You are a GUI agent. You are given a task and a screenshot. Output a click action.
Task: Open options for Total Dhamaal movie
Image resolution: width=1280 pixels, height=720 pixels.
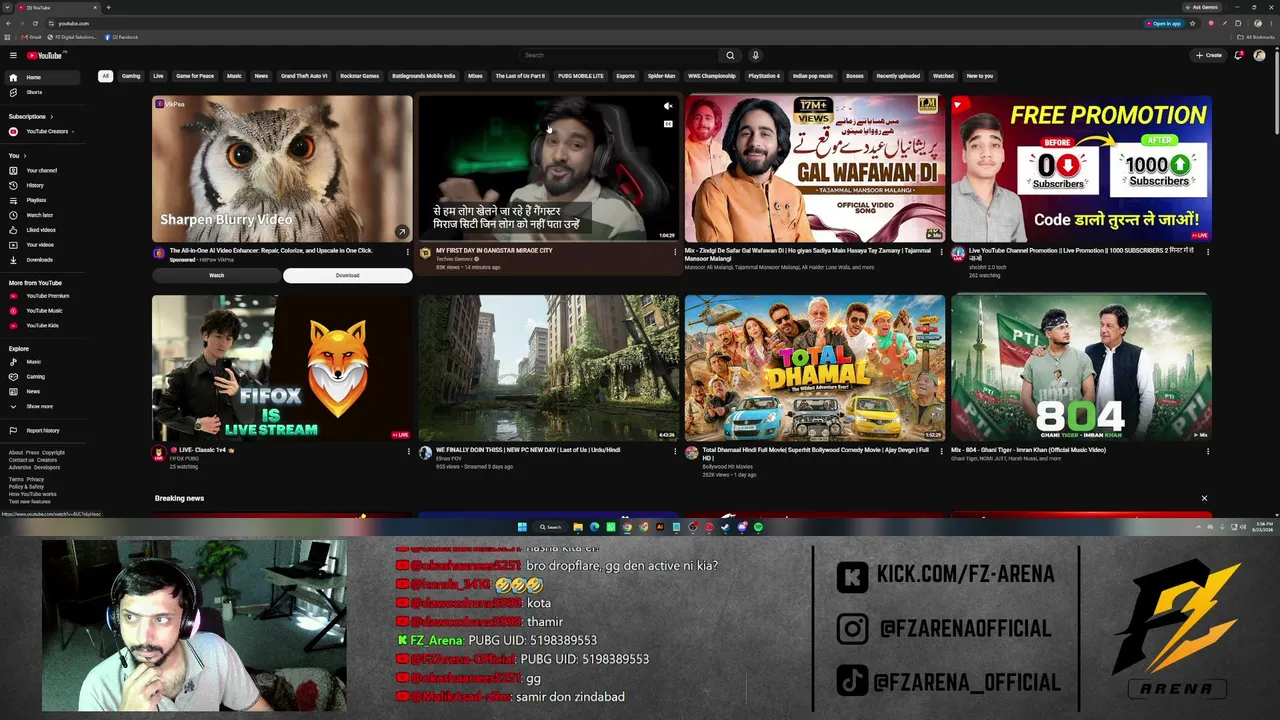(941, 451)
